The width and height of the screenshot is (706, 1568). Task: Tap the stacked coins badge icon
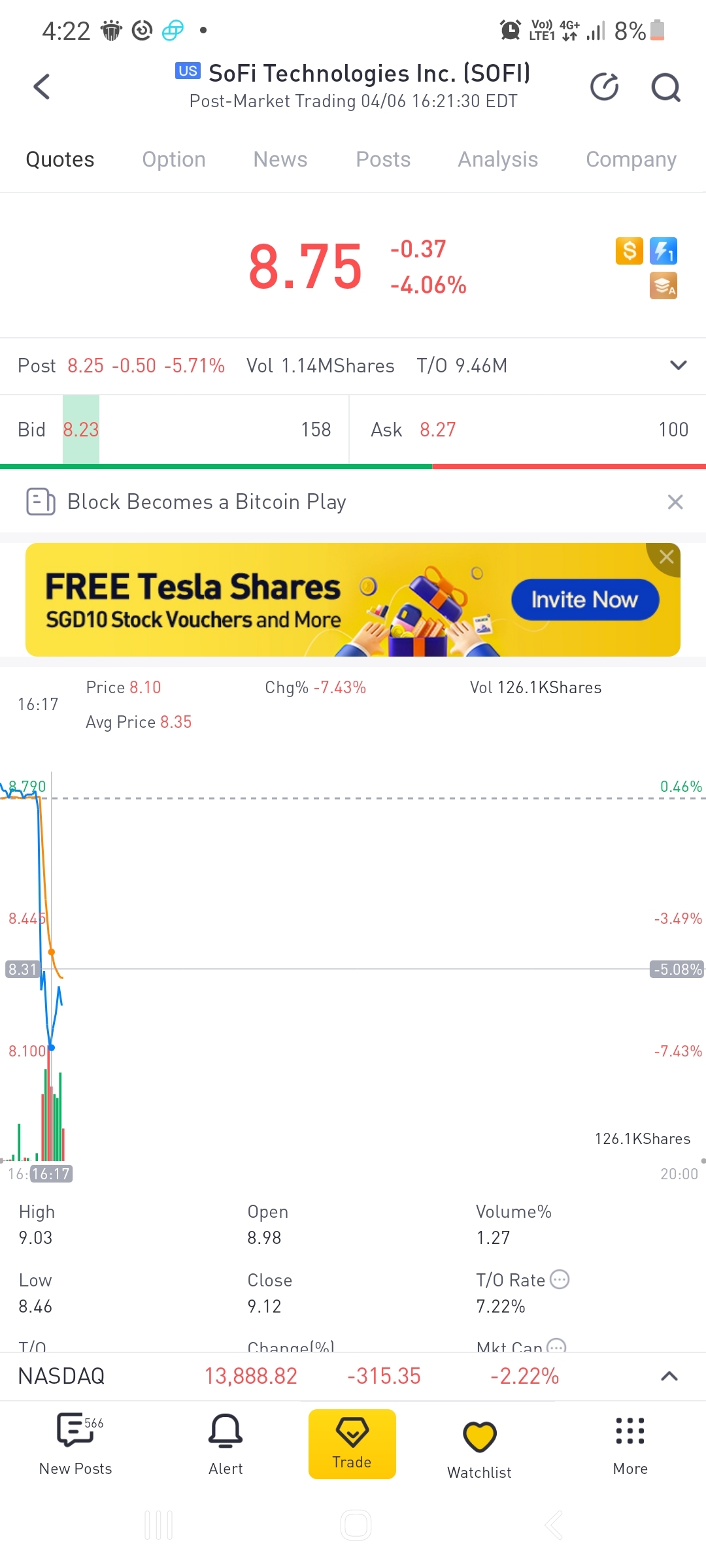664,286
